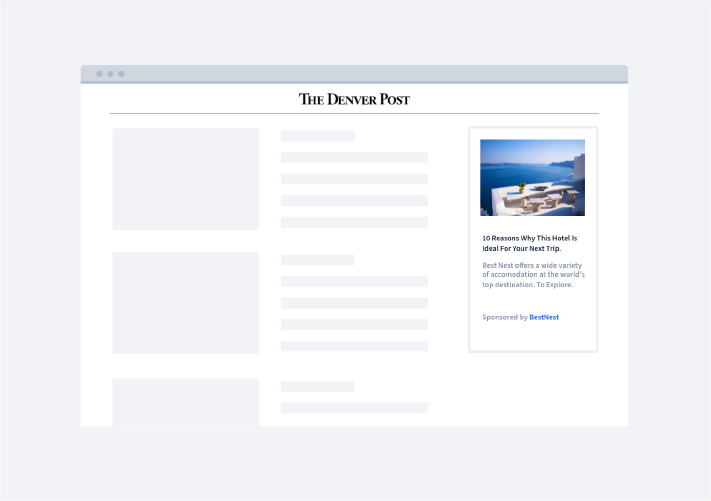Select the second article placeholder thumbnail
The height and width of the screenshot is (501, 711).
point(185,303)
